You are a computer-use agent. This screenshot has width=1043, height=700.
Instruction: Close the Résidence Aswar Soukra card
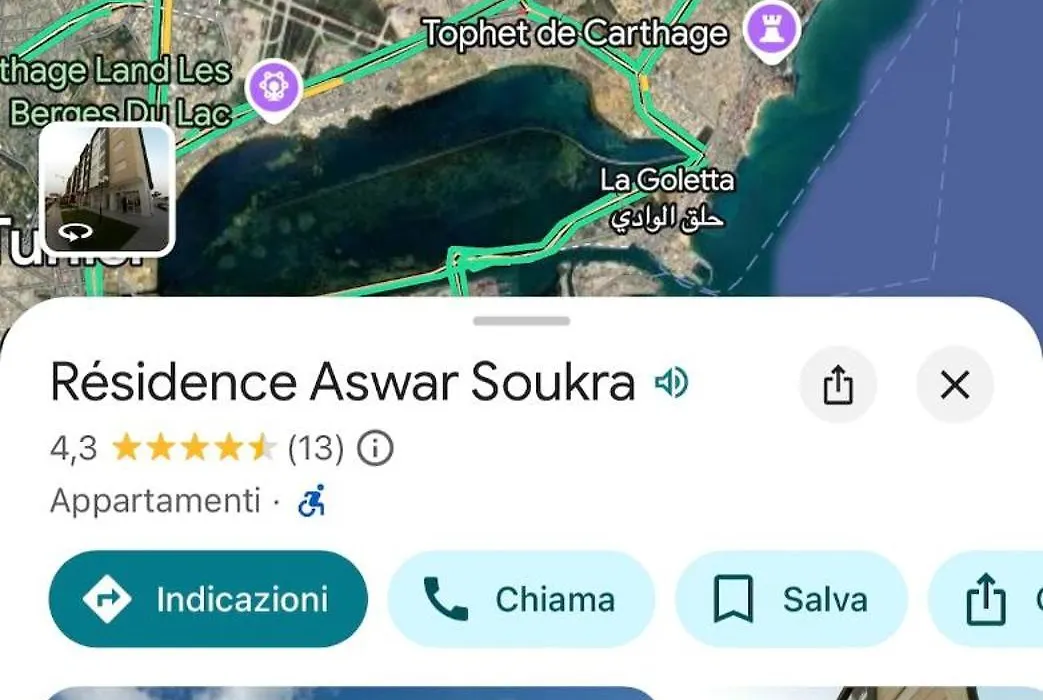point(955,384)
